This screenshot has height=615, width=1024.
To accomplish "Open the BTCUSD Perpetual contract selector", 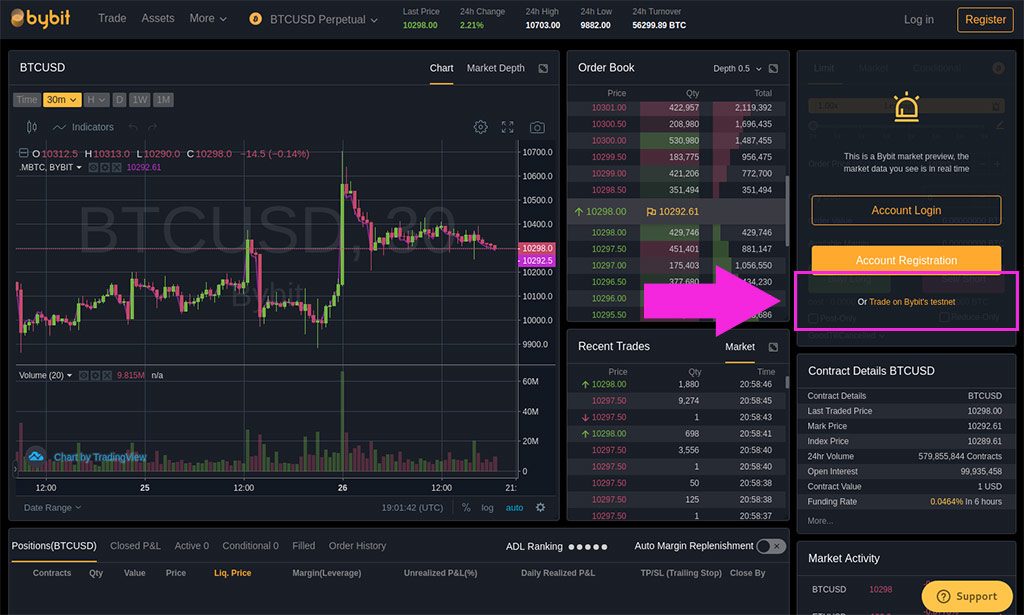I will tap(323, 20).
